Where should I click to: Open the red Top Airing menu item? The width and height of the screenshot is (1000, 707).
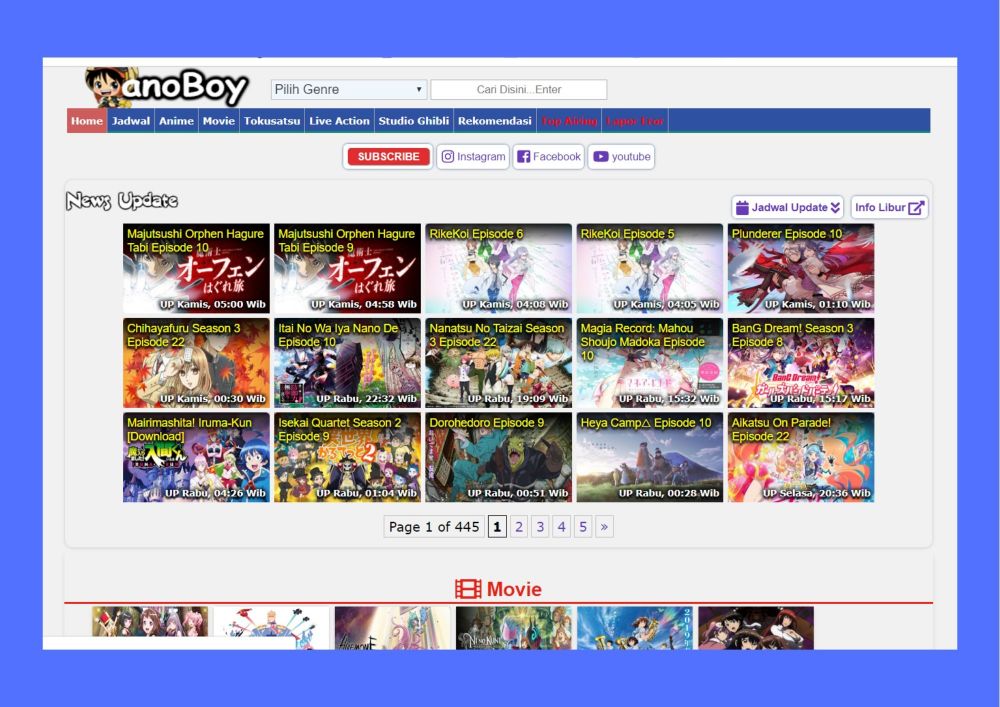(x=569, y=121)
